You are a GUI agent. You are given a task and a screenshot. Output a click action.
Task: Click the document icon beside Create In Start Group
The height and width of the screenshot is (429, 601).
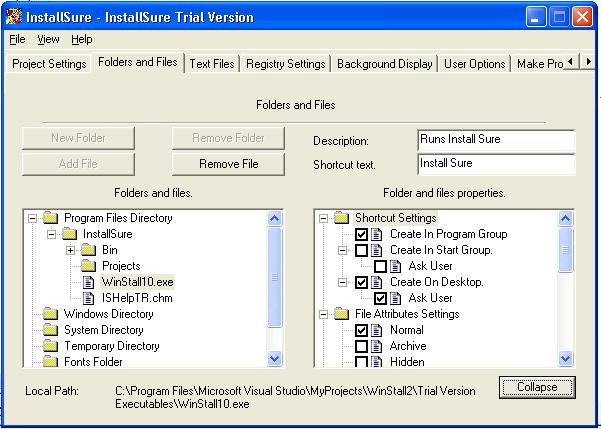tap(377, 250)
